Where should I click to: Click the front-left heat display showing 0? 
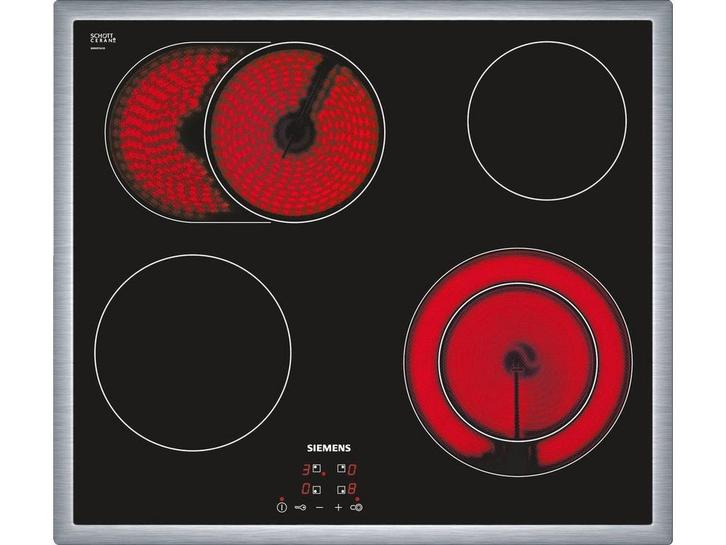[x=306, y=489]
